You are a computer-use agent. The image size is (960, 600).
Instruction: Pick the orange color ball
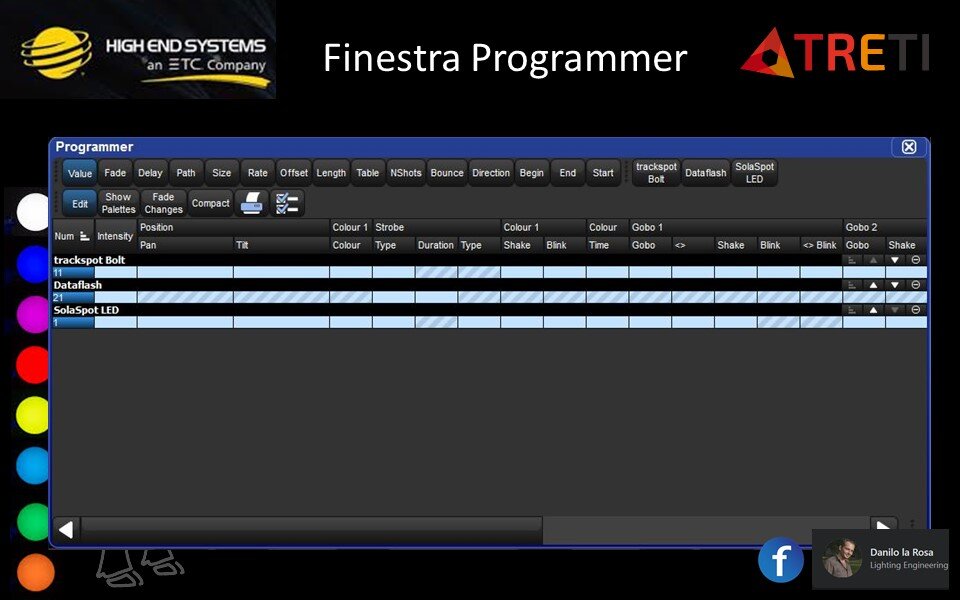pos(36,572)
